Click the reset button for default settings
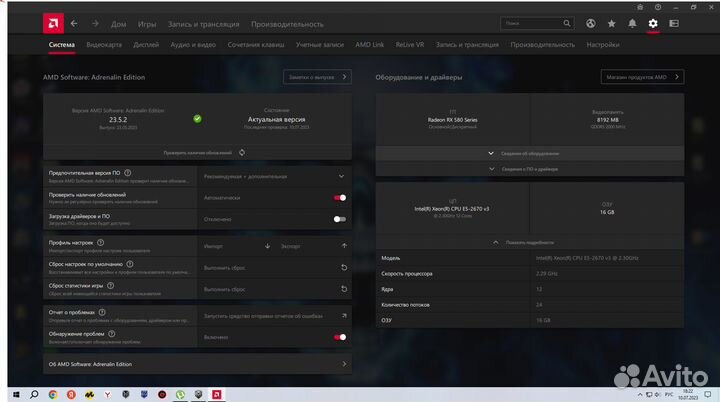This screenshot has width=720, height=402. pyautogui.click(x=275, y=267)
